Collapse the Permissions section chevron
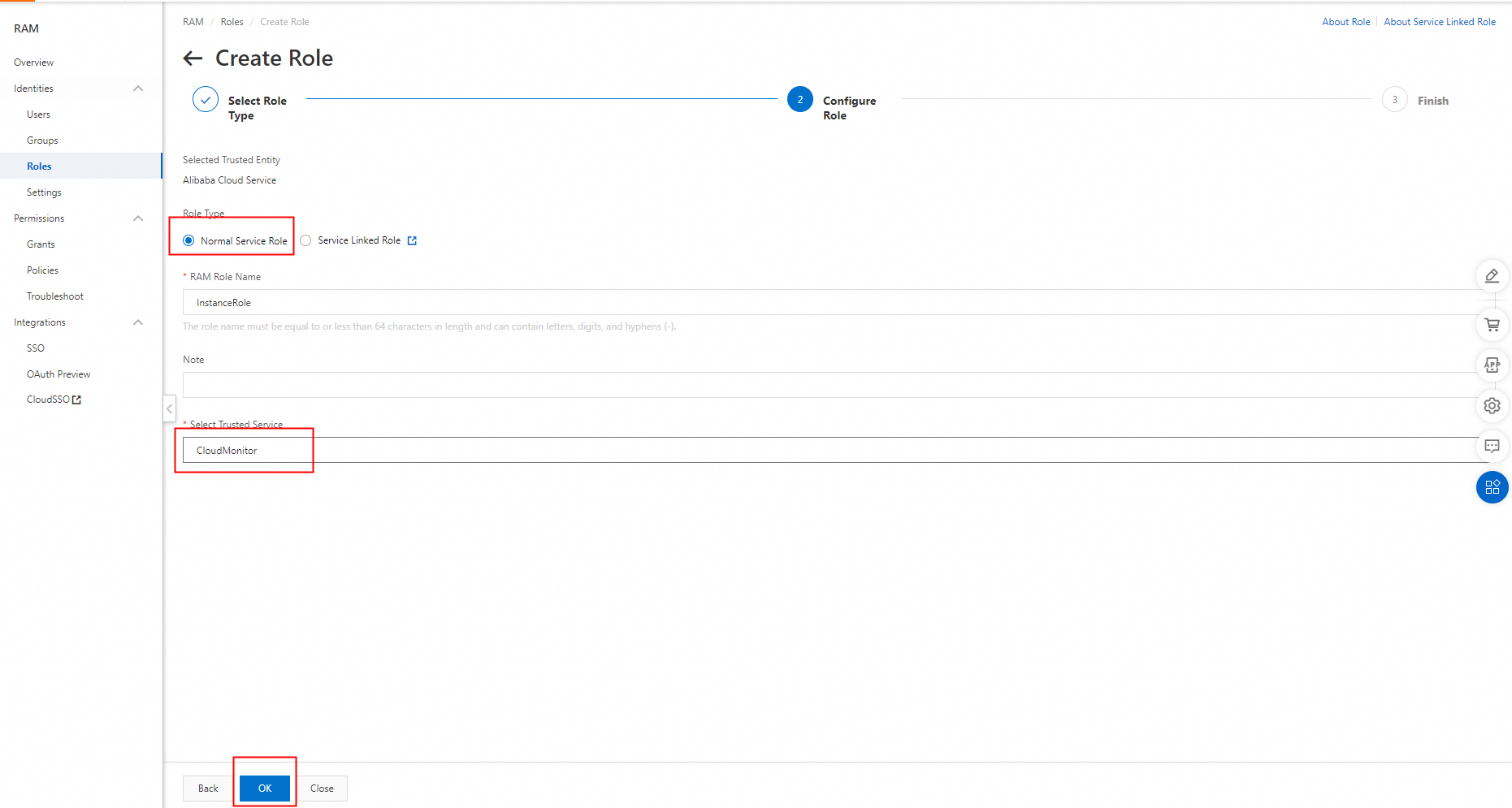This screenshot has width=1512, height=808. [x=138, y=218]
